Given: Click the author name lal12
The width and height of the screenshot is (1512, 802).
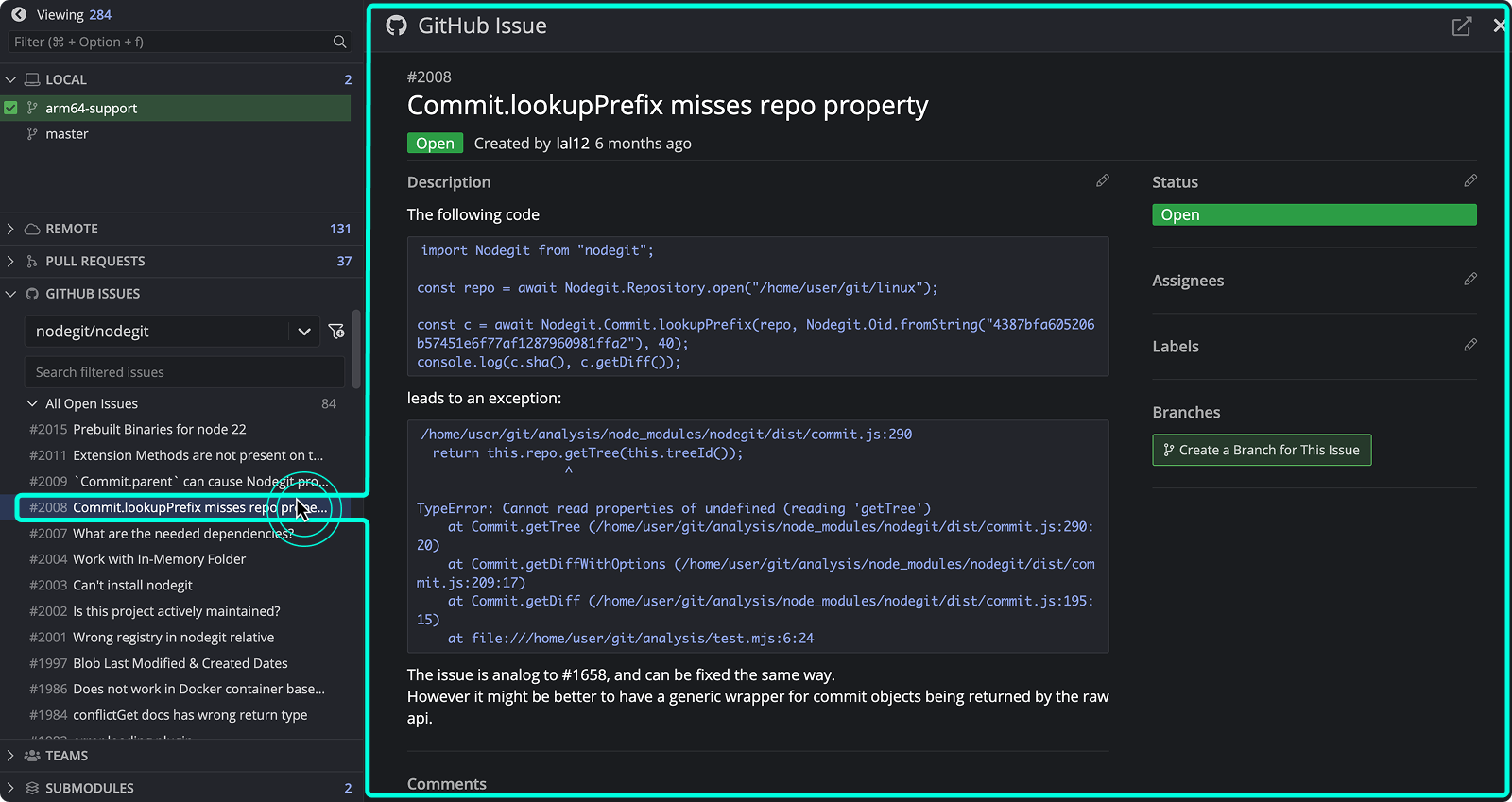Looking at the screenshot, I should coord(573,144).
